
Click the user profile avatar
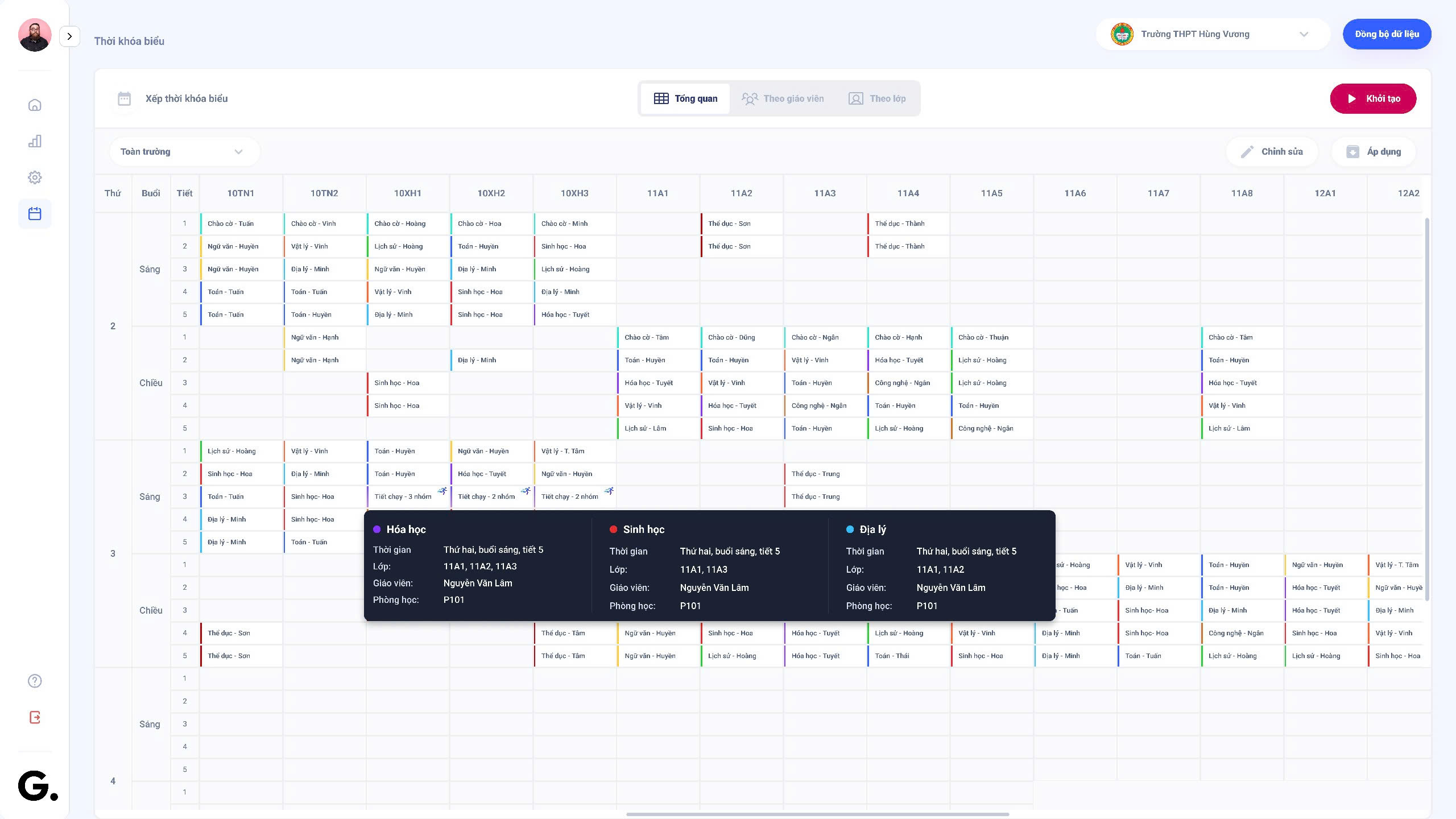35,35
